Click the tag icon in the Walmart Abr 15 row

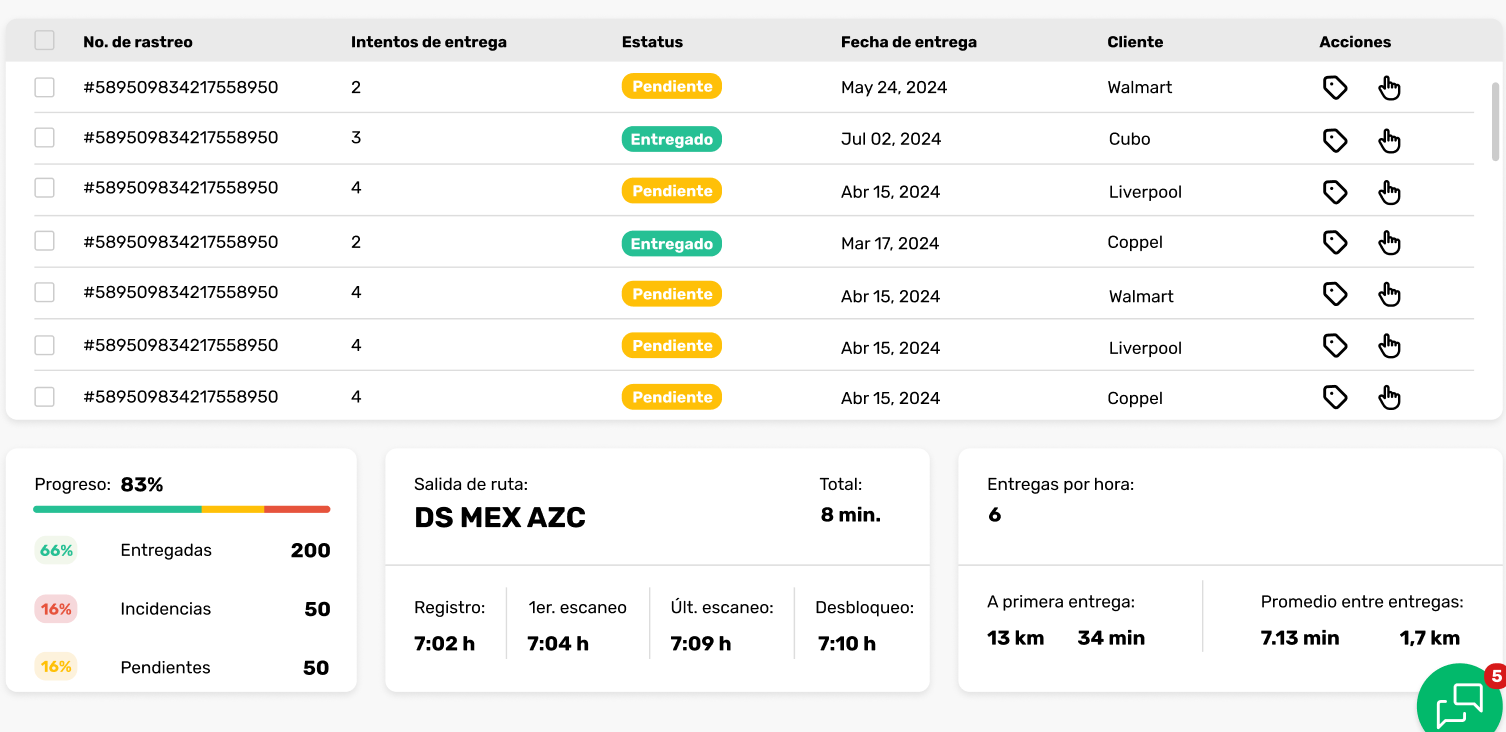click(1335, 294)
